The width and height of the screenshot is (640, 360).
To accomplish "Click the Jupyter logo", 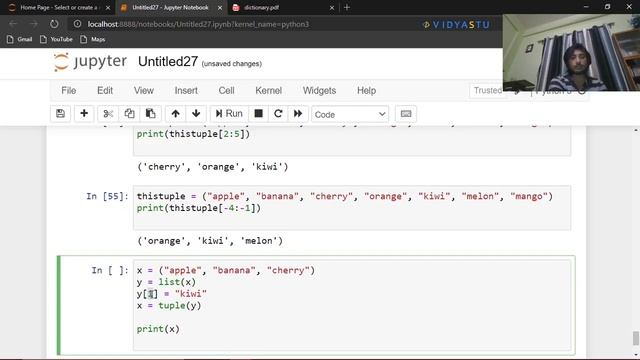I will [90, 62].
